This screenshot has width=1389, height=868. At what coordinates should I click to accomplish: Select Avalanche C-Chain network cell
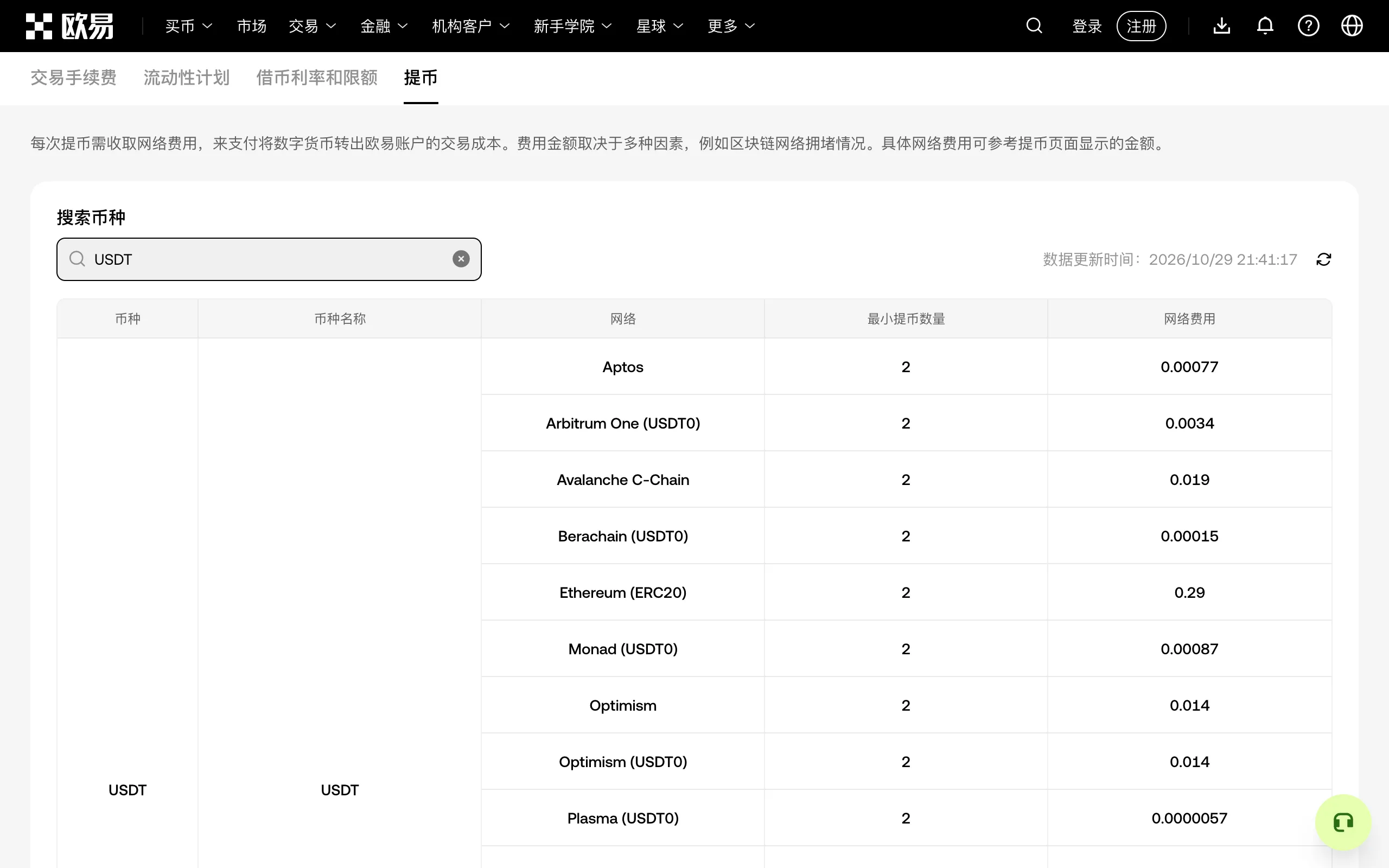click(x=623, y=480)
